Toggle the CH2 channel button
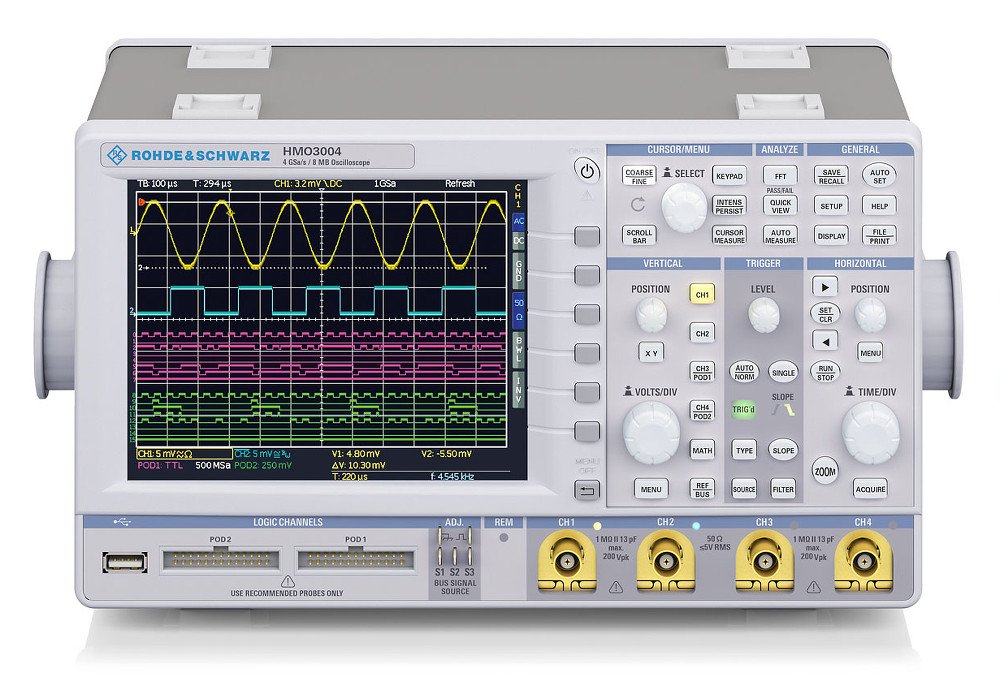The image size is (1000, 690). [702, 333]
